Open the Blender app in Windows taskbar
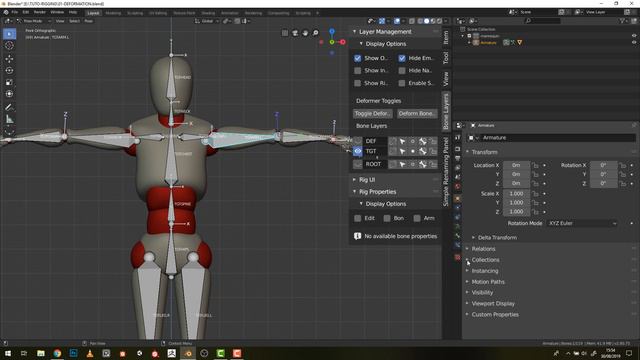The width and height of the screenshot is (640, 360). pos(188,353)
